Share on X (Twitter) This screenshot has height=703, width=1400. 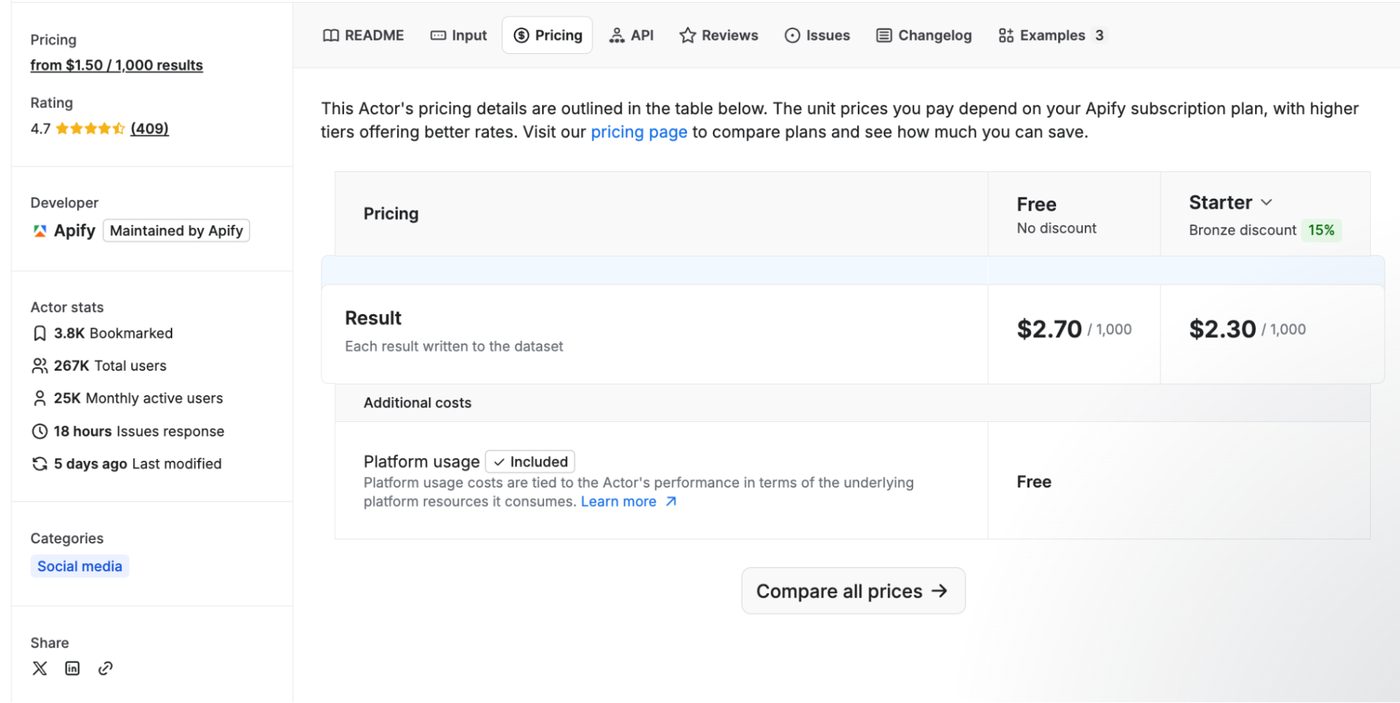point(40,668)
